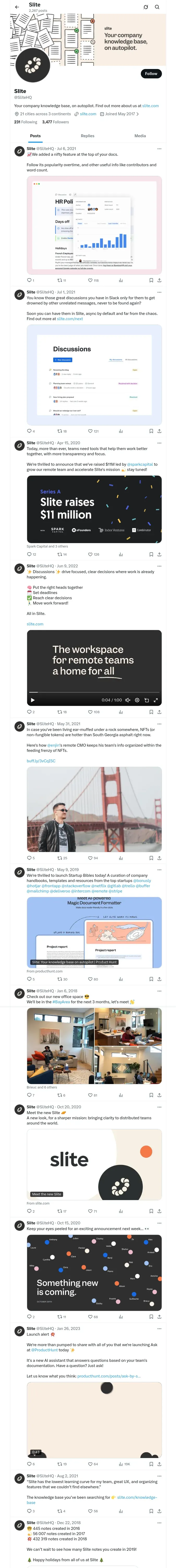Share the May 31, 2021 NFT post
Image resolution: width=176 pixels, height=1568 pixels.
pos(159,858)
